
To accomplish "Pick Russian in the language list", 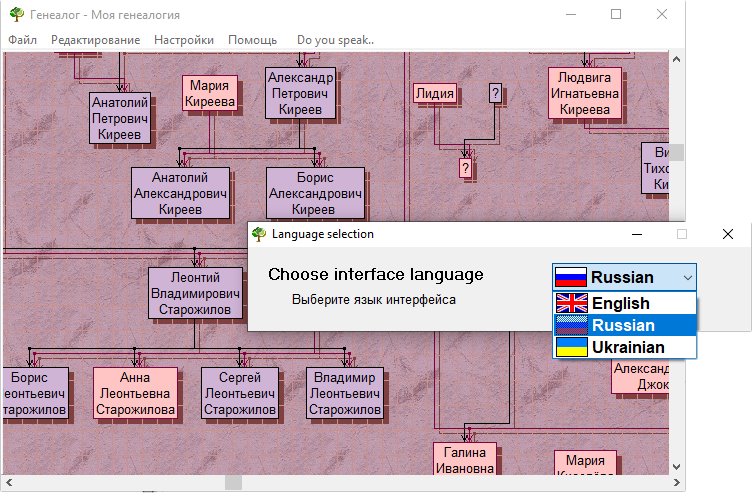I will (623, 325).
